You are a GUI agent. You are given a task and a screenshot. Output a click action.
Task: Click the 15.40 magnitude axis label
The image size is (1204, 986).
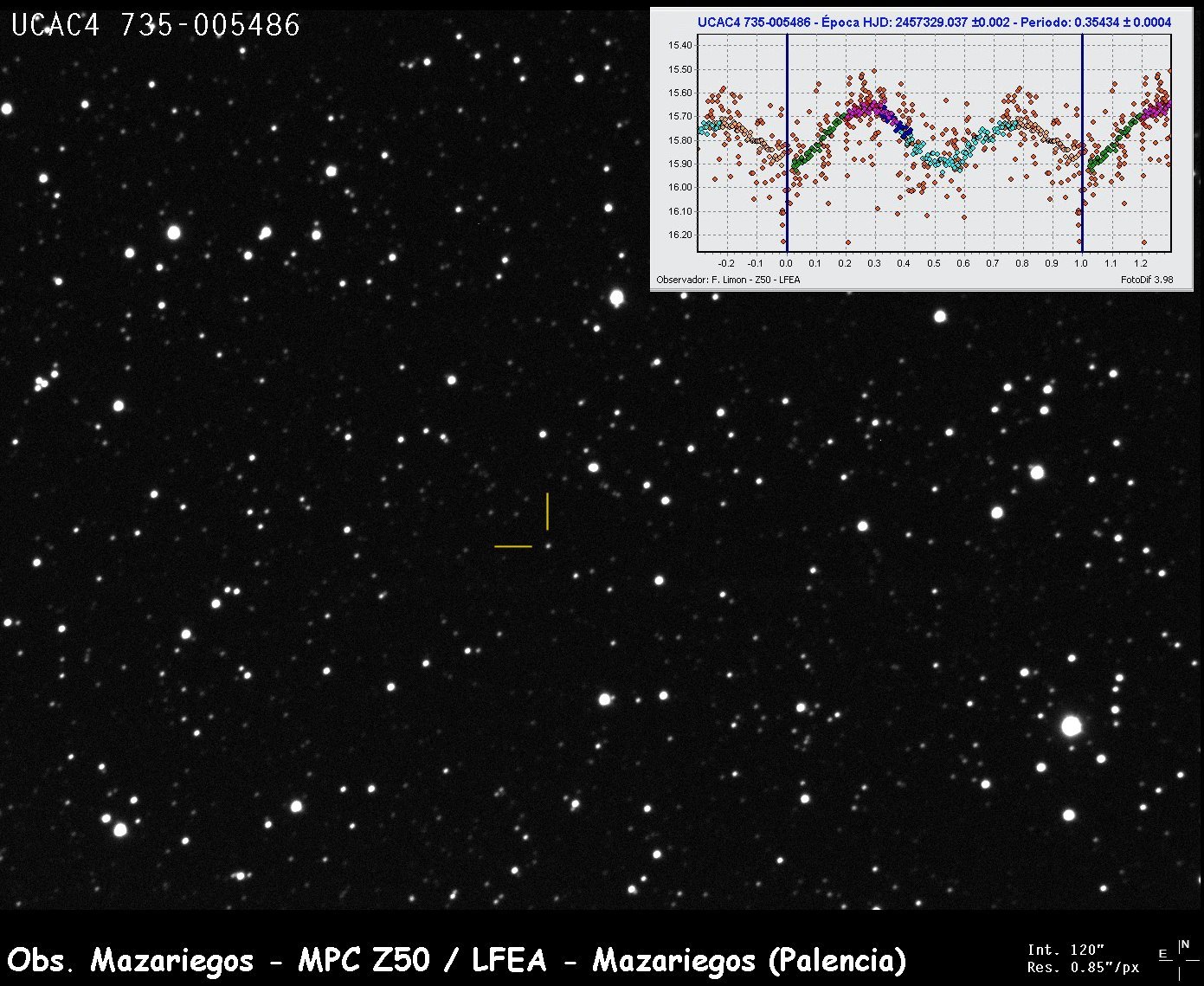[680, 45]
